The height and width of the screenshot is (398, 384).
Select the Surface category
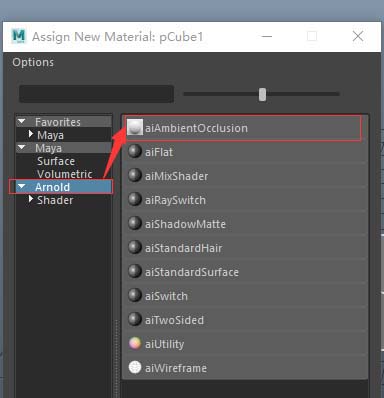pyautogui.click(x=56, y=161)
